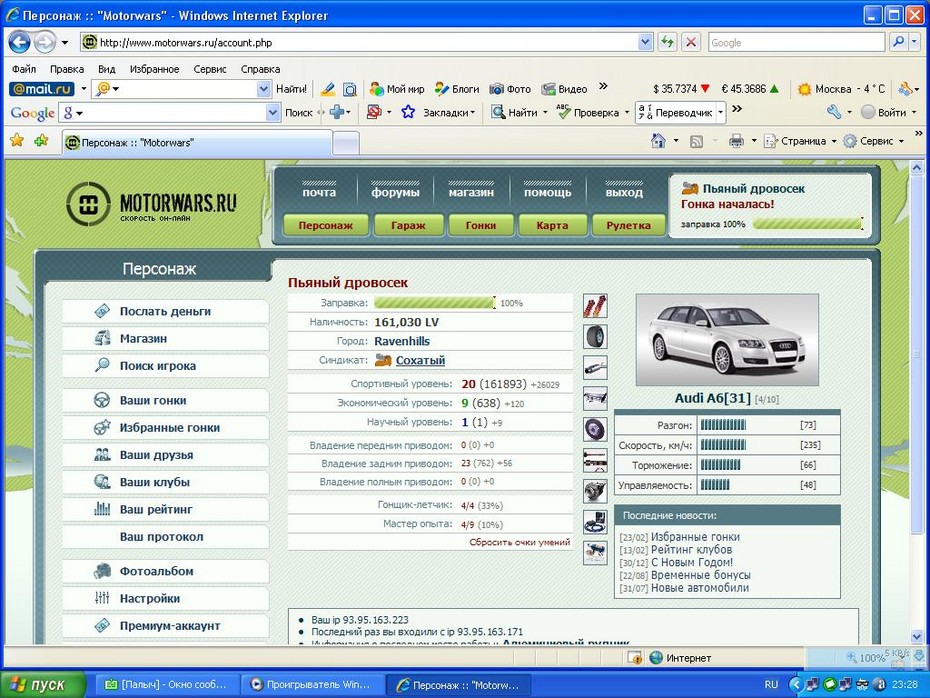Viewport: 930px width, 698px height.
Task: Click the cable and computer upgrade icon
Action: click(x=595, y=521)
